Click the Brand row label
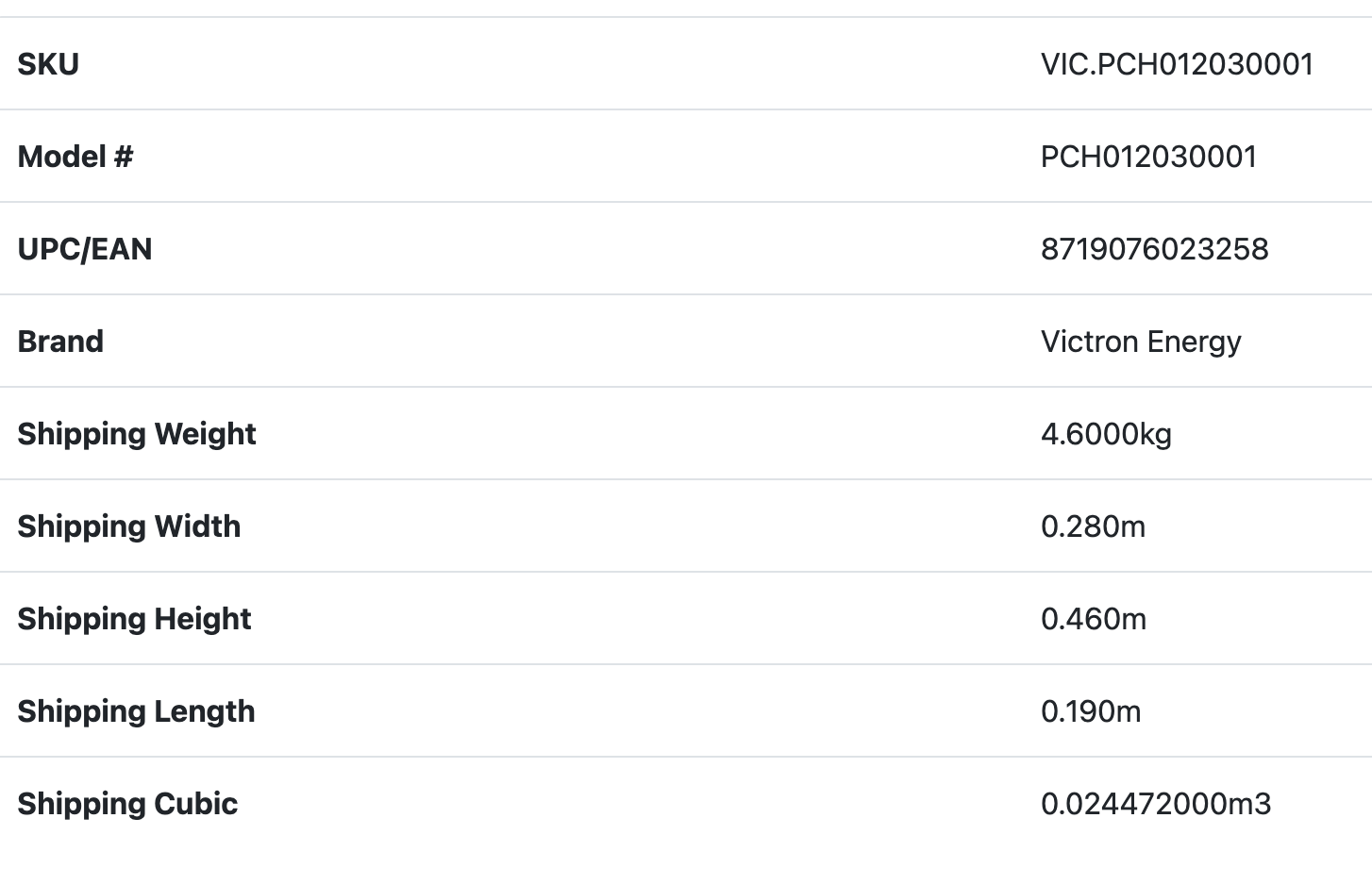 (60, 342)
